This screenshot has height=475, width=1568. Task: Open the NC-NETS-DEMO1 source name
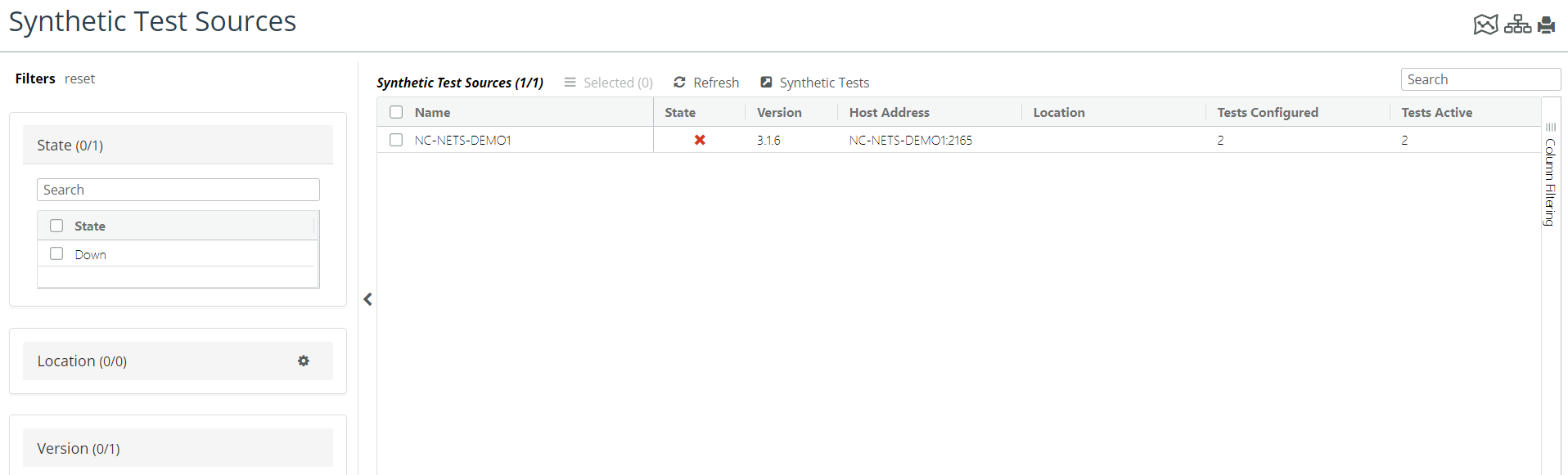click(462, 140)
